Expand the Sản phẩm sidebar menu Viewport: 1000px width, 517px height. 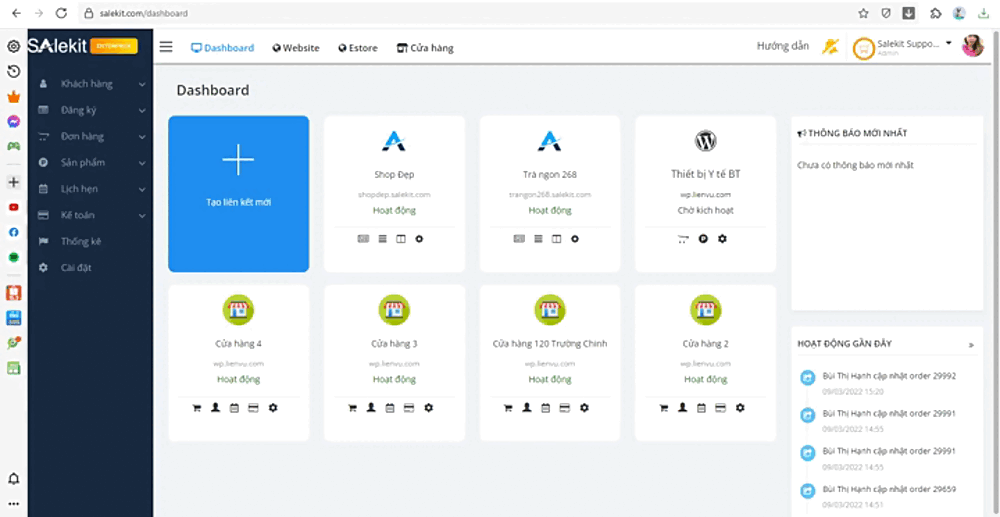91,163
